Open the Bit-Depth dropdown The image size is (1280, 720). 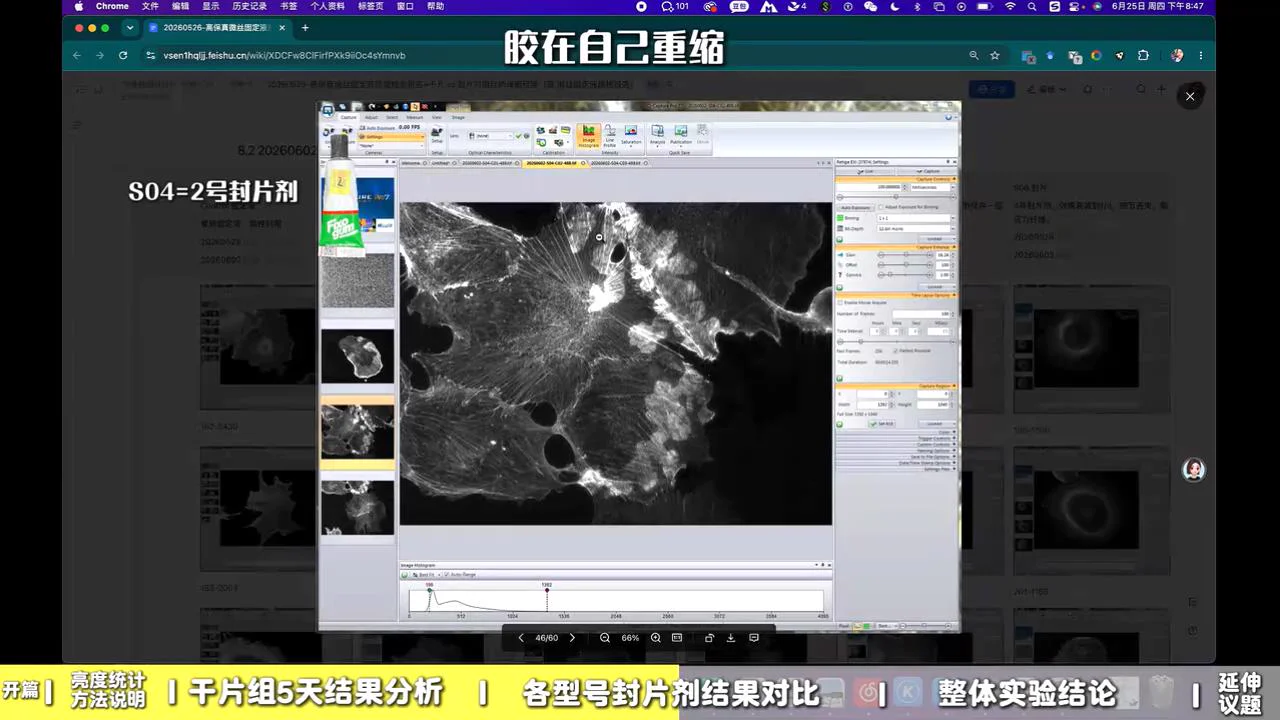[914, 228]
